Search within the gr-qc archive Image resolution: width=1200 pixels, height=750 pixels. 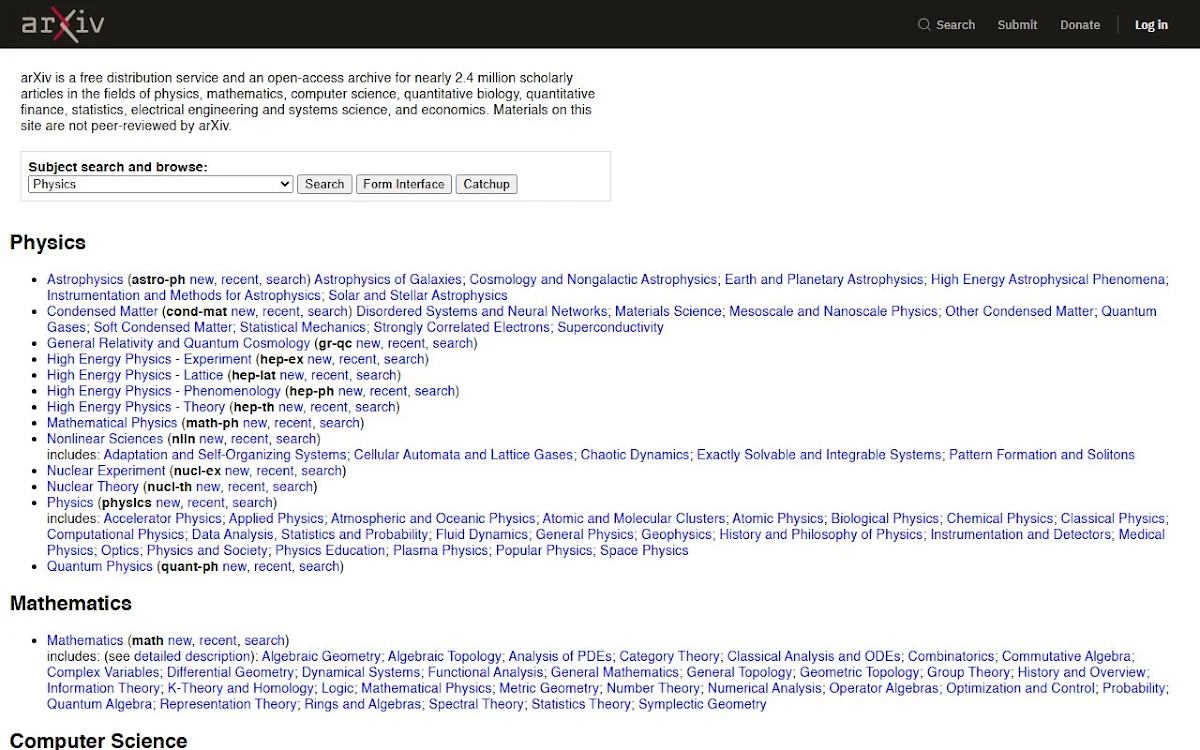pyautogui.click(x=453, y=343)
